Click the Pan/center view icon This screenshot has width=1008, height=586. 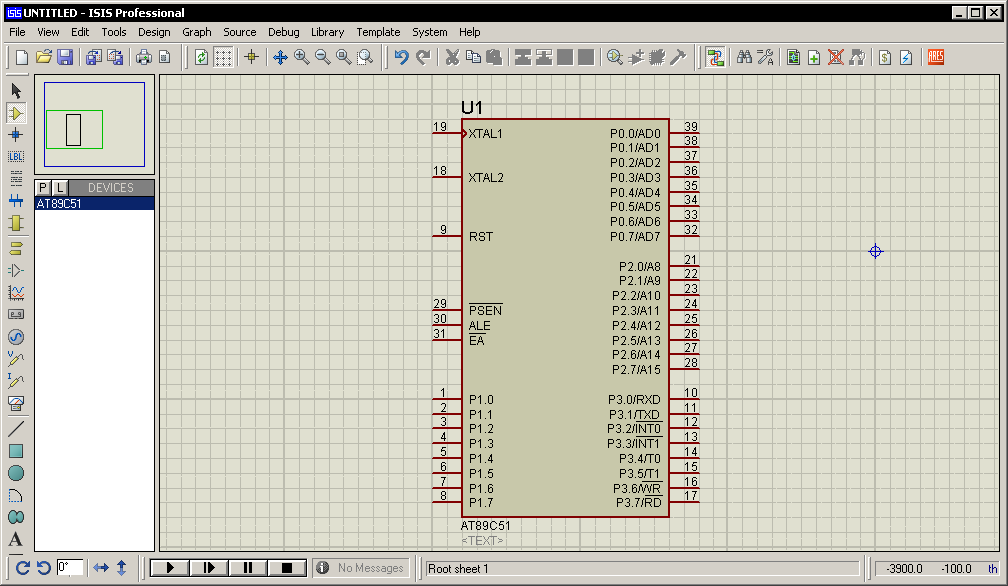[280, 57]
